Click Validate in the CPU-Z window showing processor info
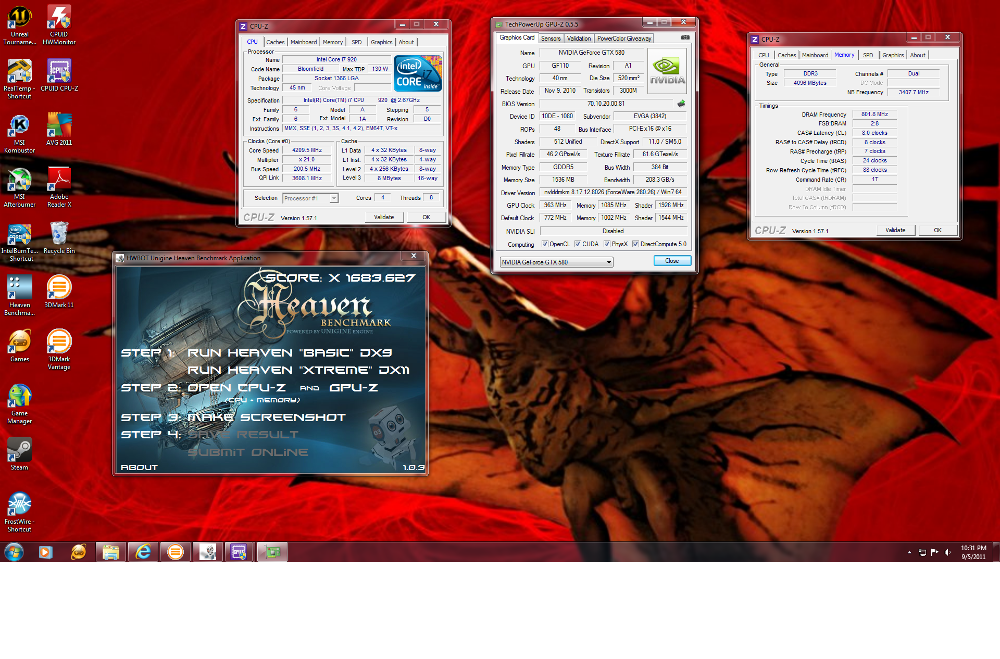Viewport: 1000px width, 659px height. (x=383, y=217)
